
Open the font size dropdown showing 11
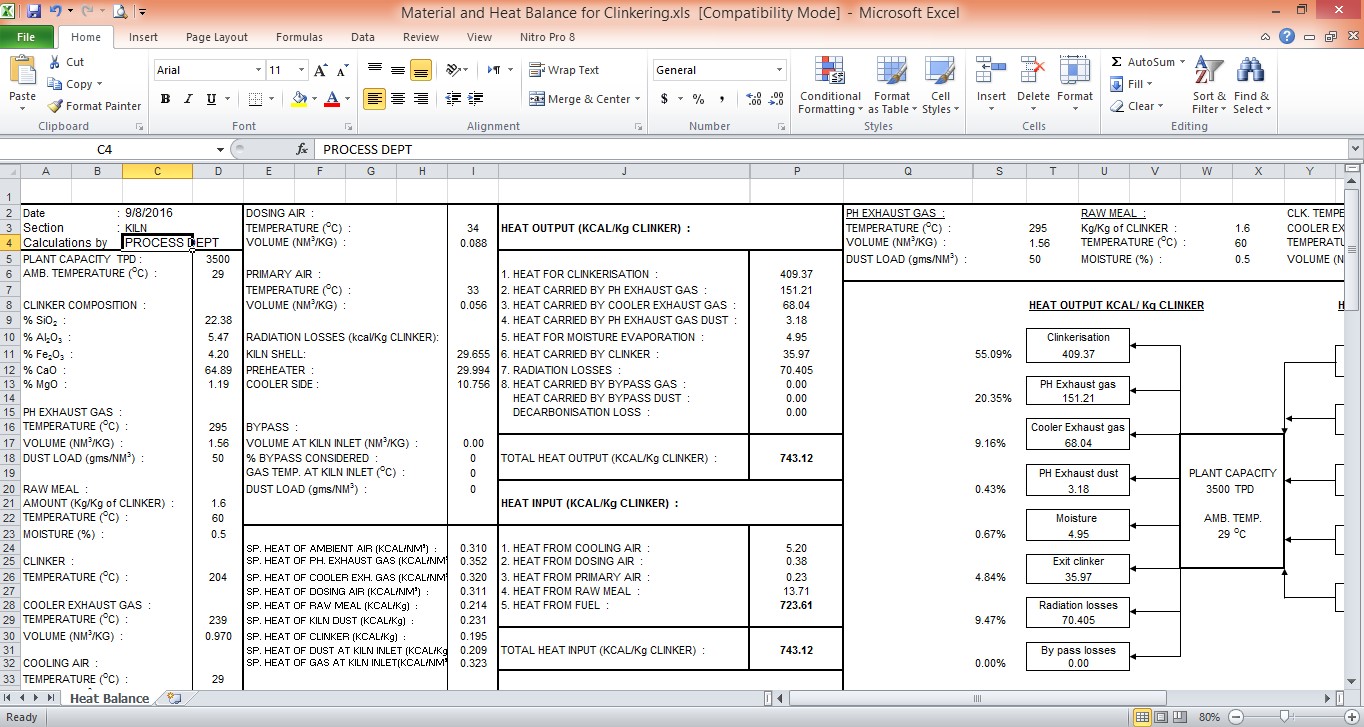point(301,70)
